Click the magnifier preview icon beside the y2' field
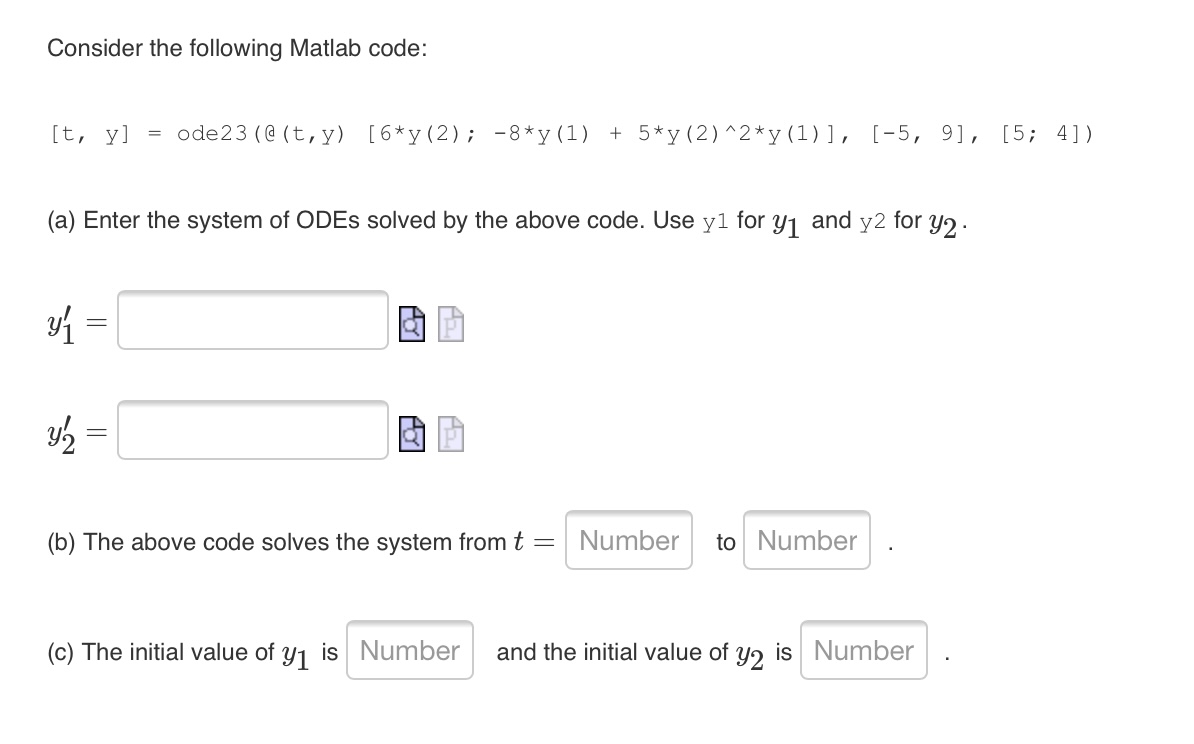1194x744 pixels. click(410, 434)
